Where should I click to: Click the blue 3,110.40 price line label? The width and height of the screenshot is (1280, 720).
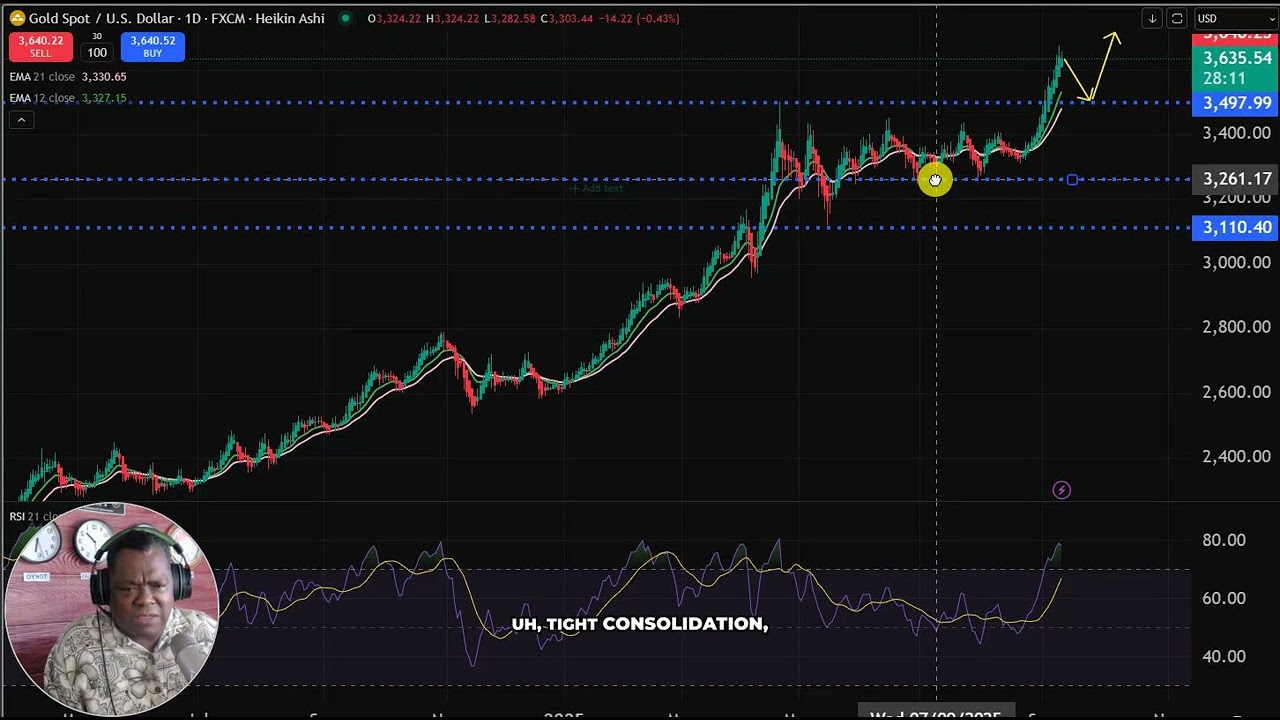[x=1236, y=227]
